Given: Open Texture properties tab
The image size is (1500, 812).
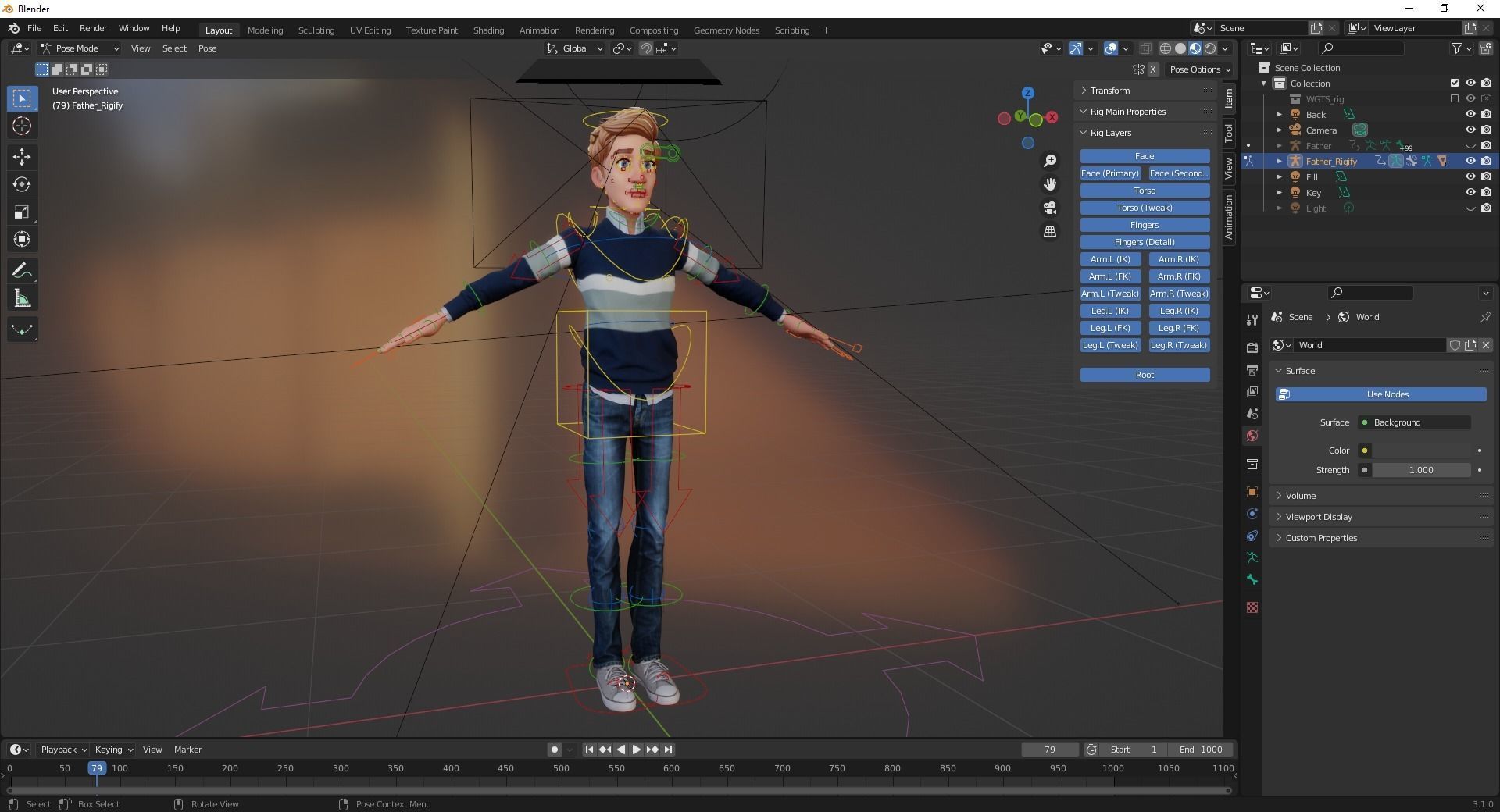Looking at the screenshot, I should pyautogui.click(x=1252, y=607).
